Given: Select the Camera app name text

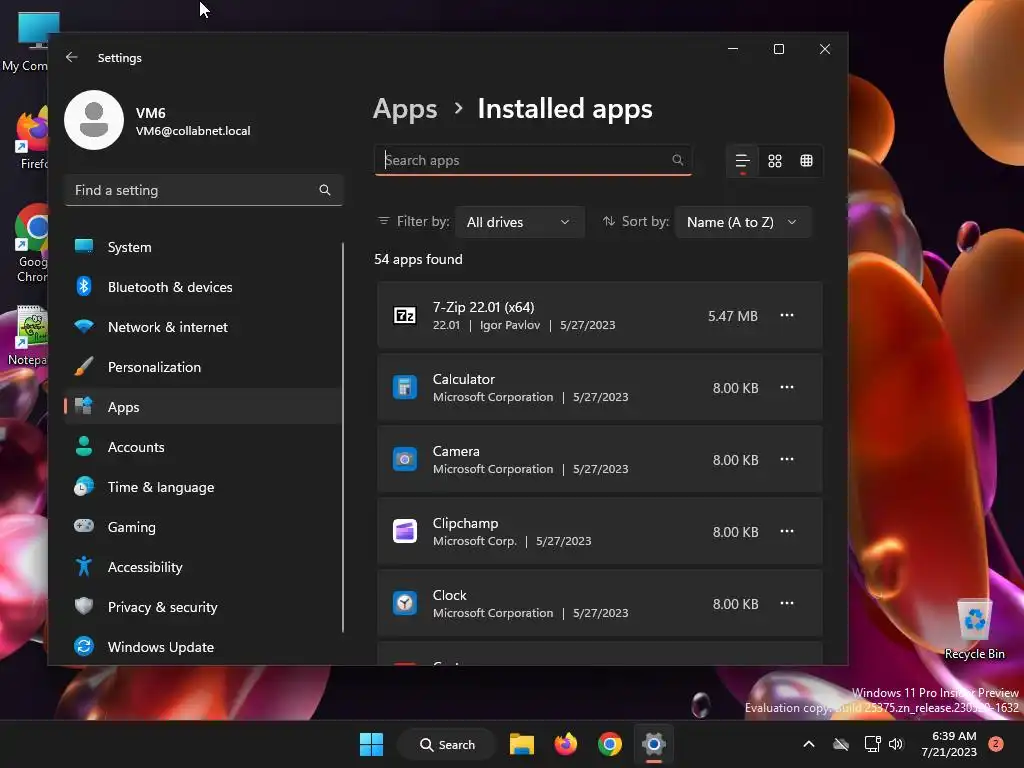Looking at the screenshot, I should coord(456,451).
